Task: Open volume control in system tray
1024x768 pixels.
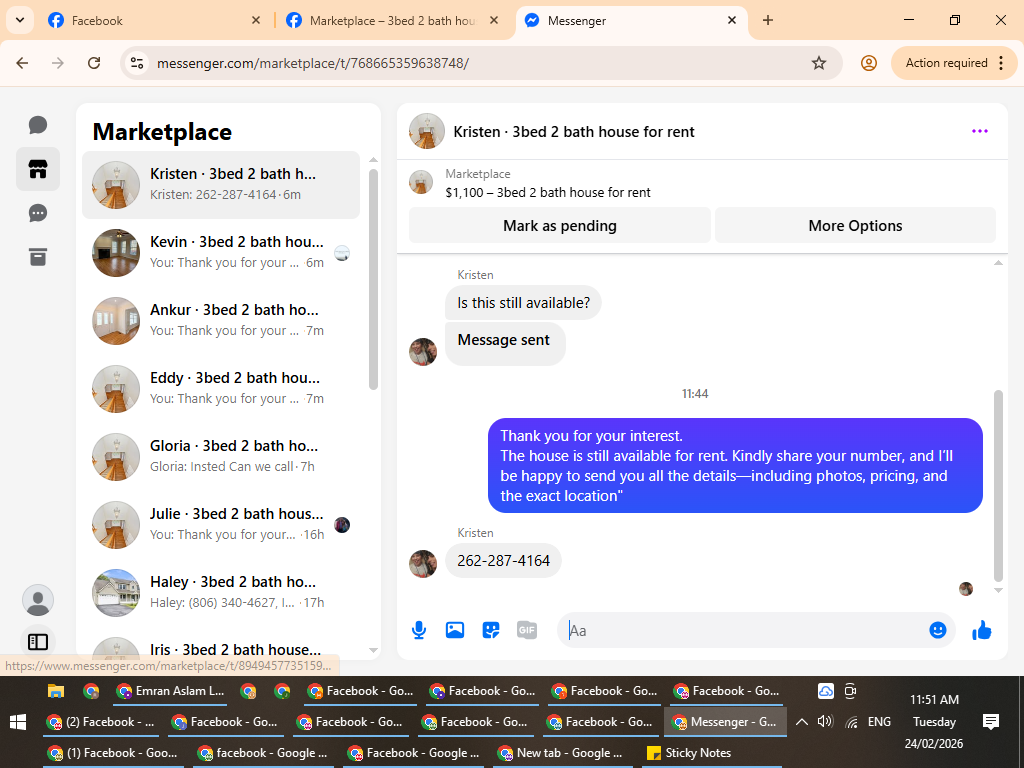Action: coord(825,722)
